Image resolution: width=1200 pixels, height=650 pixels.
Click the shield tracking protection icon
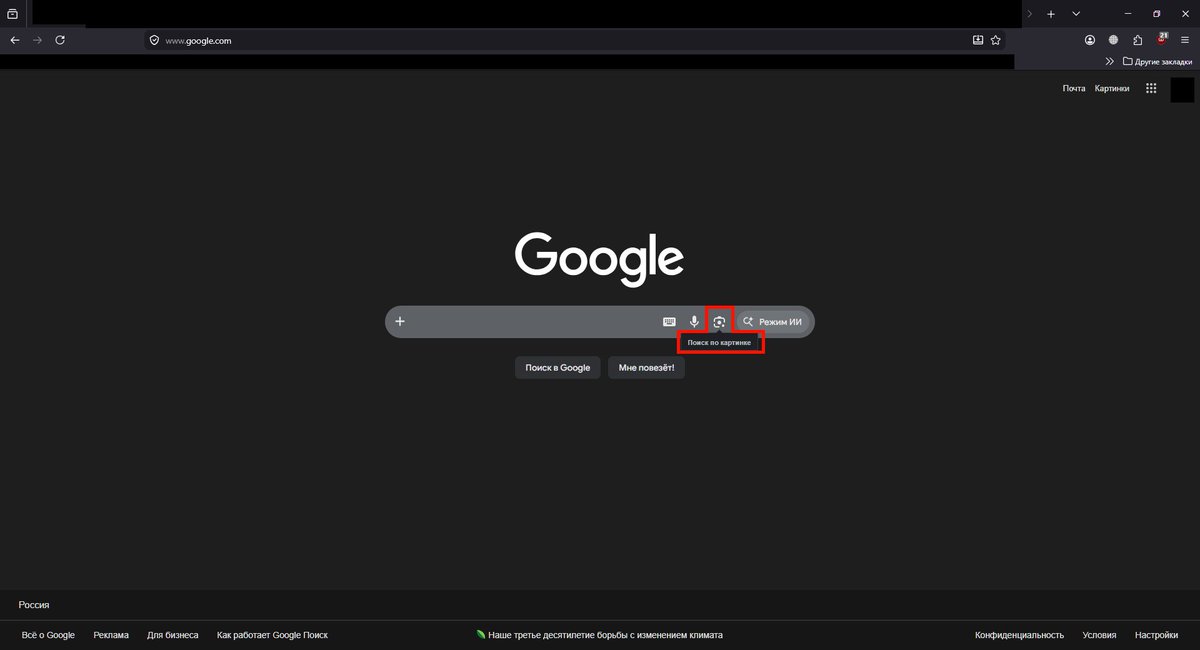[154, 41]
